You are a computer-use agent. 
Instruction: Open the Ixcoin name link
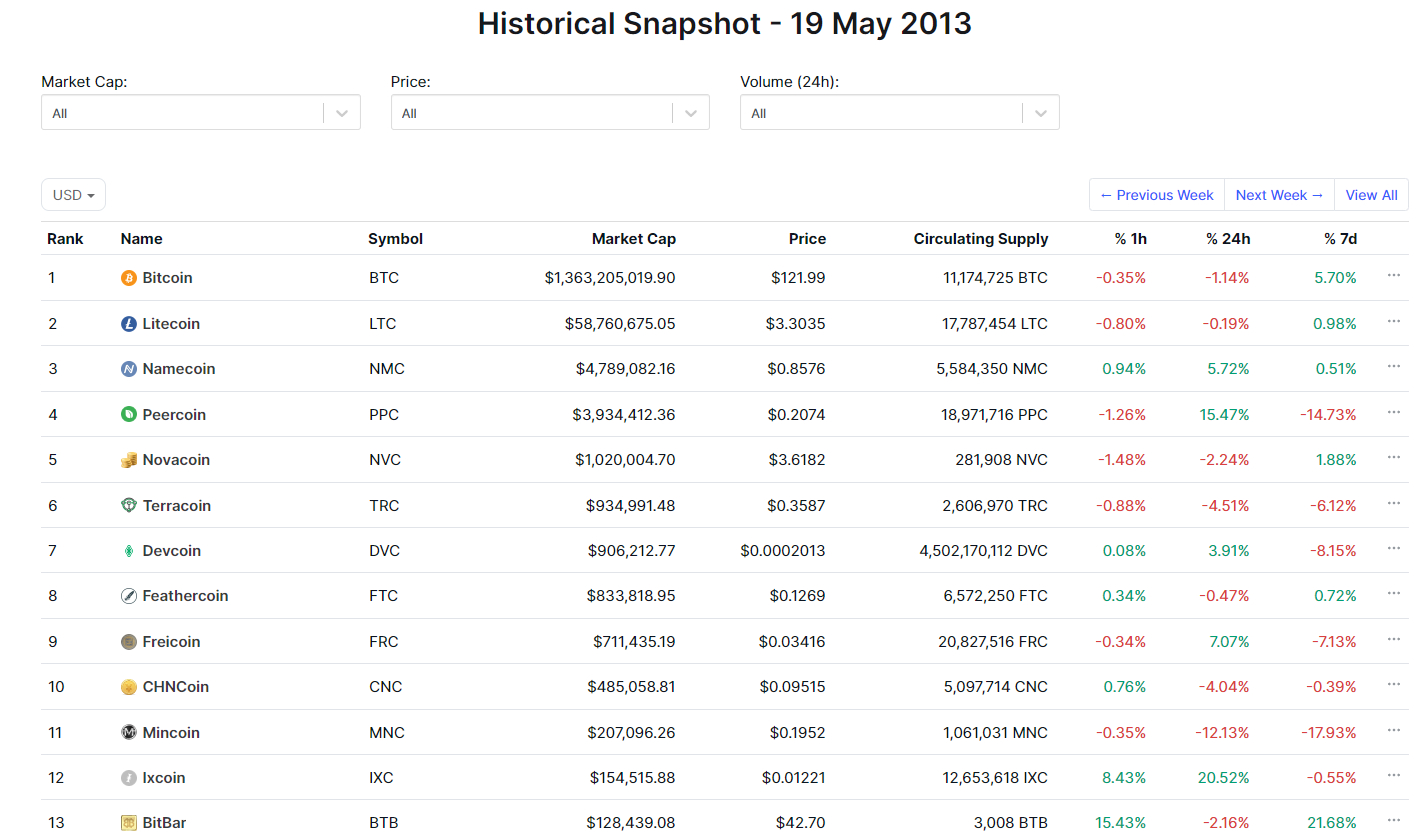pyautogui.click(x=164, y=778)
